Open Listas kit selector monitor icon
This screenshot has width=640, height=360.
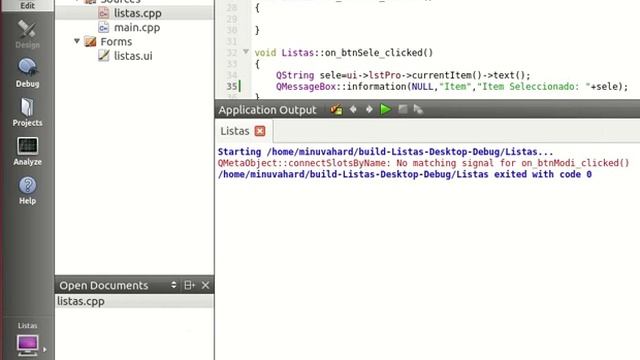coord(27,344)
